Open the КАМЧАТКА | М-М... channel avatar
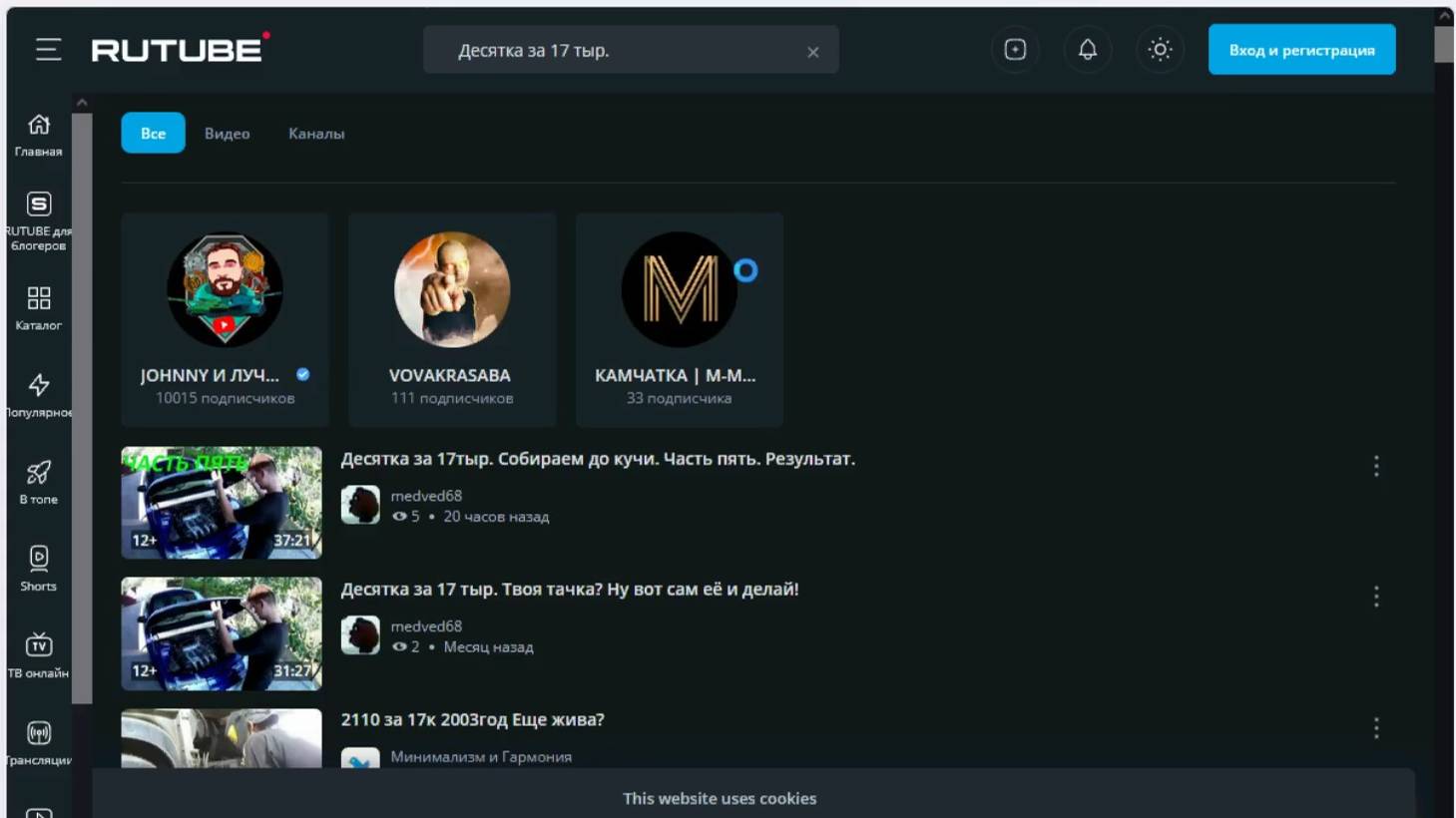This screenshot has width=1456, height=818. click(680, 289)
